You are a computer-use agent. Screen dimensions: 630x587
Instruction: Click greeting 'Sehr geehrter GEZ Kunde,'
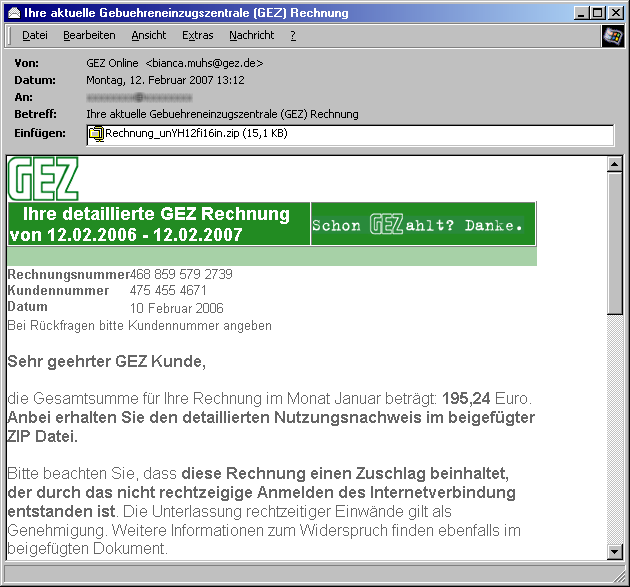click(x=106, y=361)
